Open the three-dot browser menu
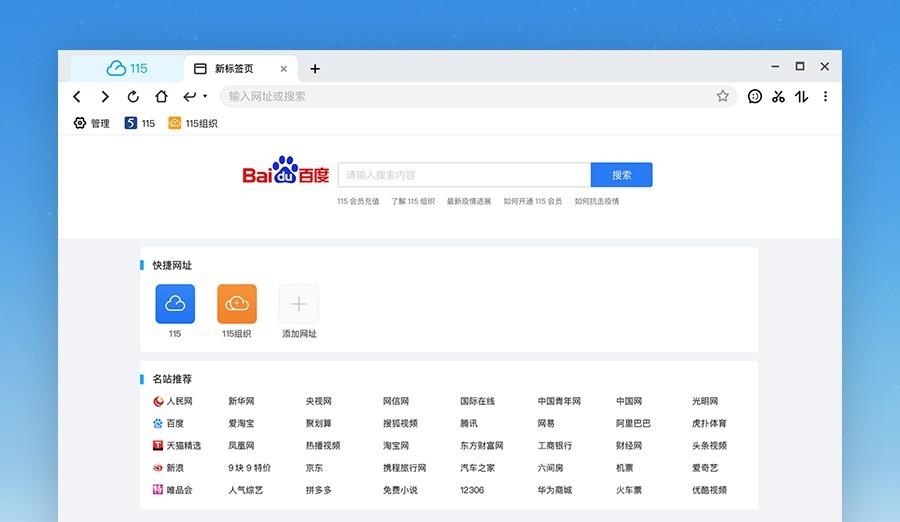This screenshot has height=522, width=900. pyautogui.click(x=825, y=96)
